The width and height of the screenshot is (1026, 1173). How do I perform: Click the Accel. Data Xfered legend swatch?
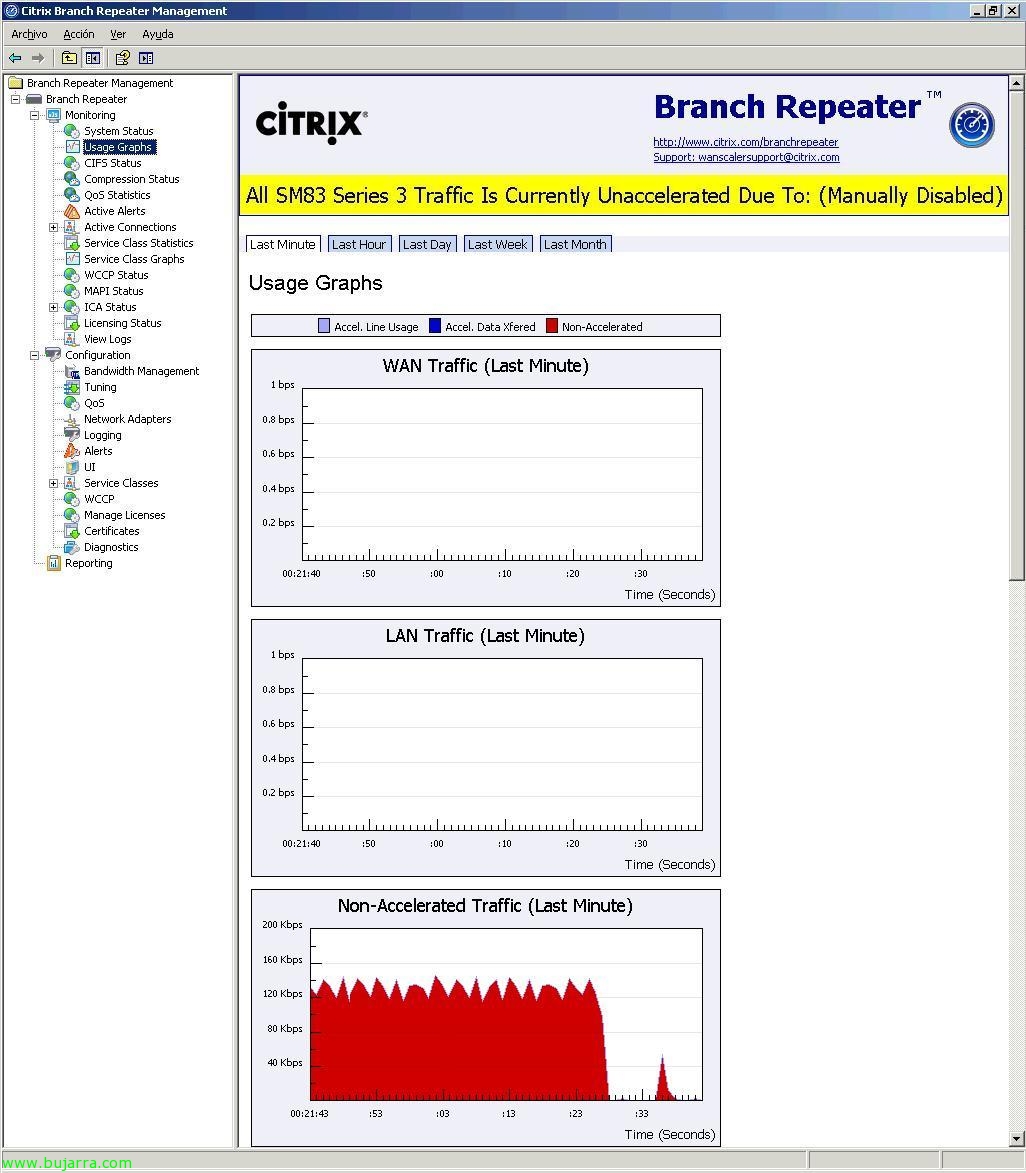(435, 325)
